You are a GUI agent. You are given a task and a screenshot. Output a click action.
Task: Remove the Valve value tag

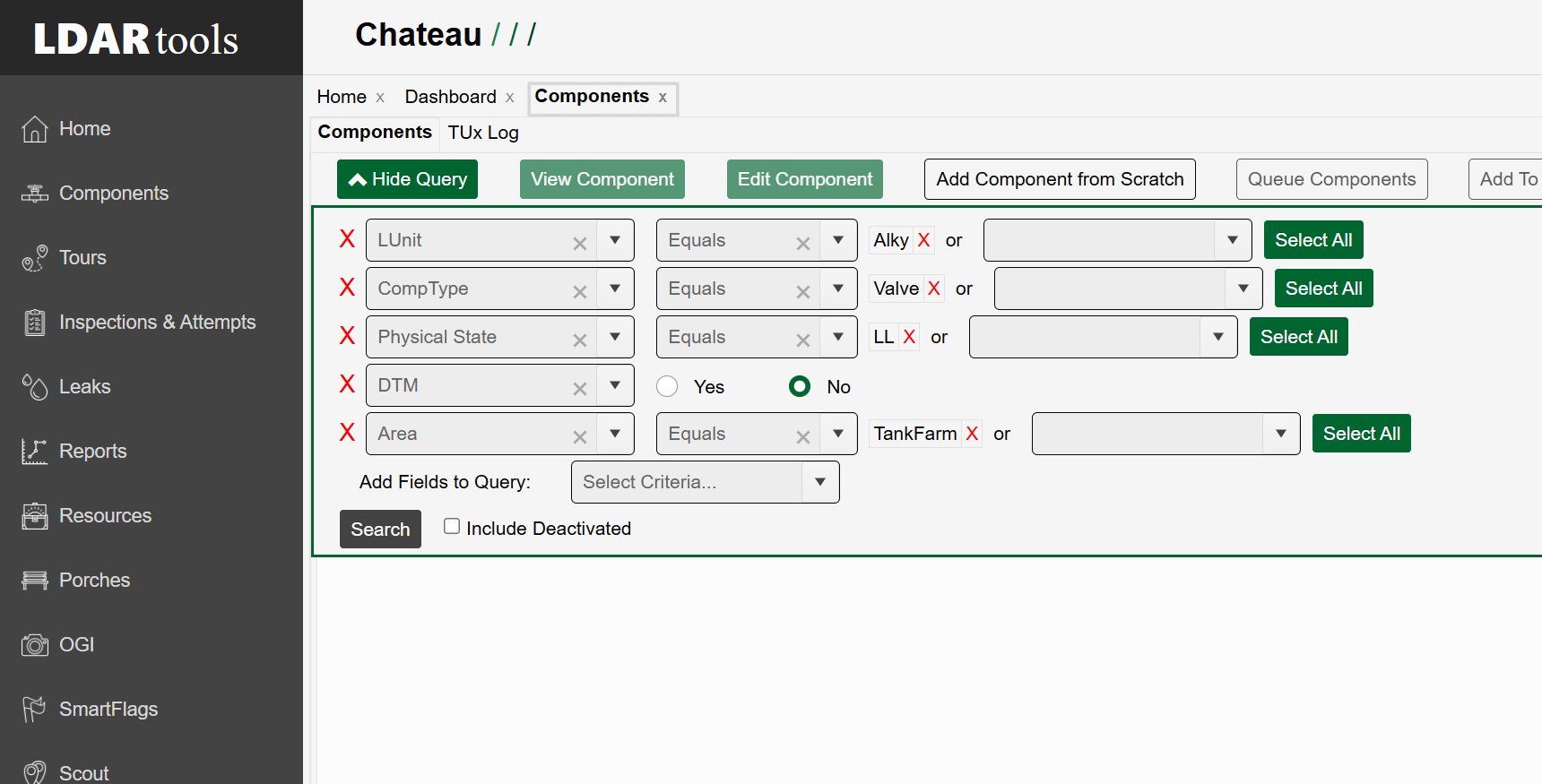click(933, 289)
